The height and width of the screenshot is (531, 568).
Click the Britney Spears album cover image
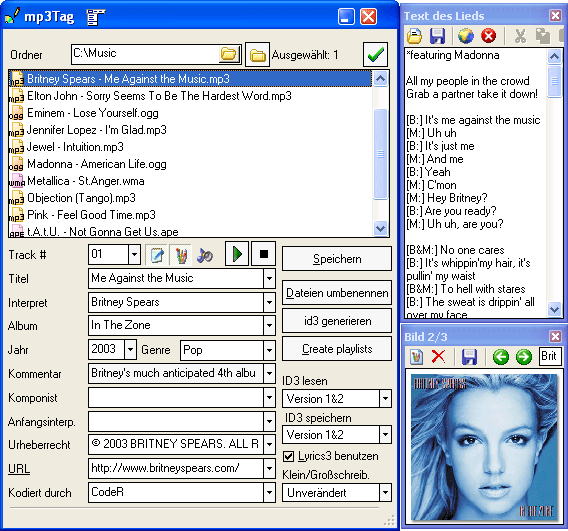(x=484, y=447)
